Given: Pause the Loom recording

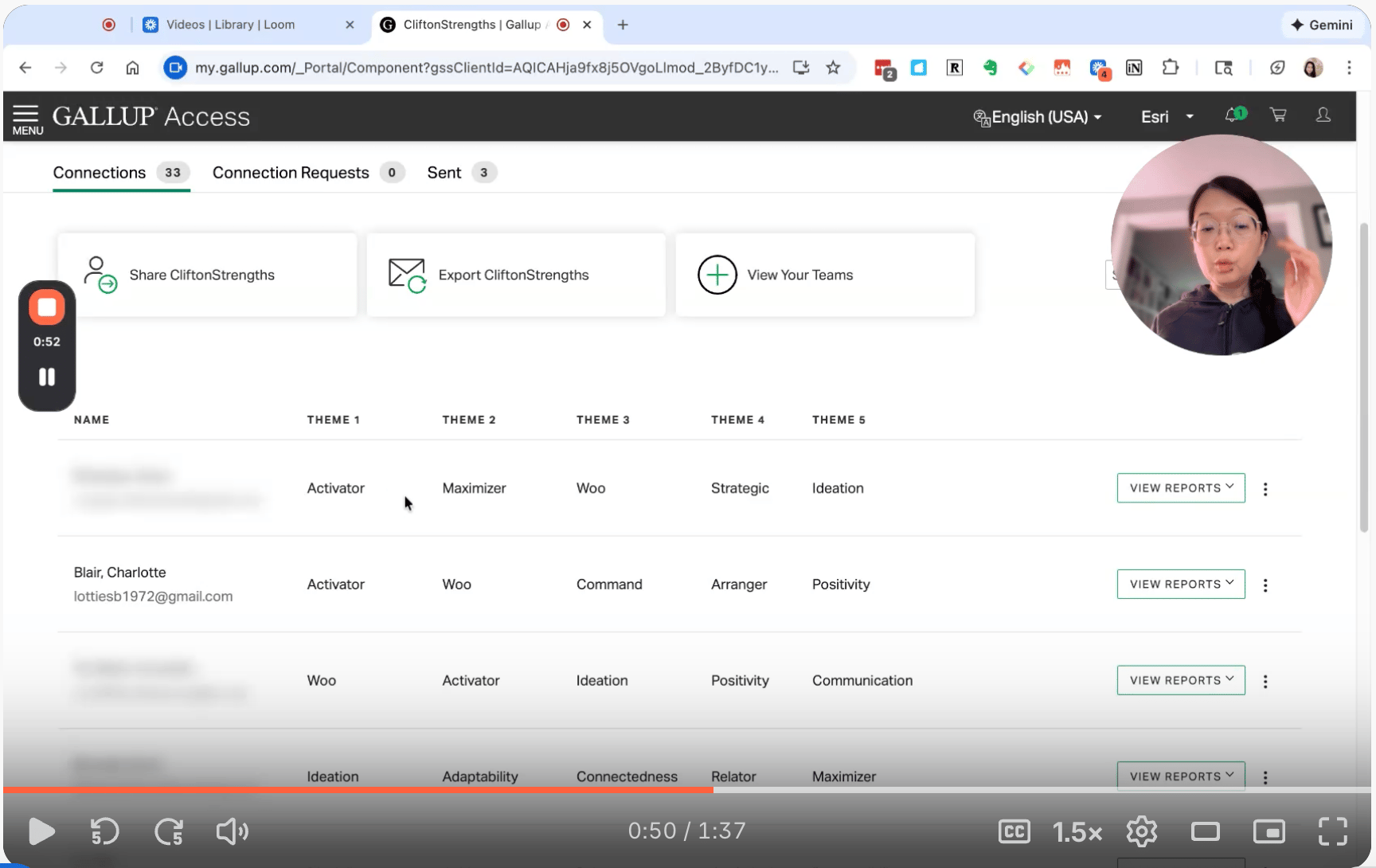Looking at the screenshot, I should (47, 377).
